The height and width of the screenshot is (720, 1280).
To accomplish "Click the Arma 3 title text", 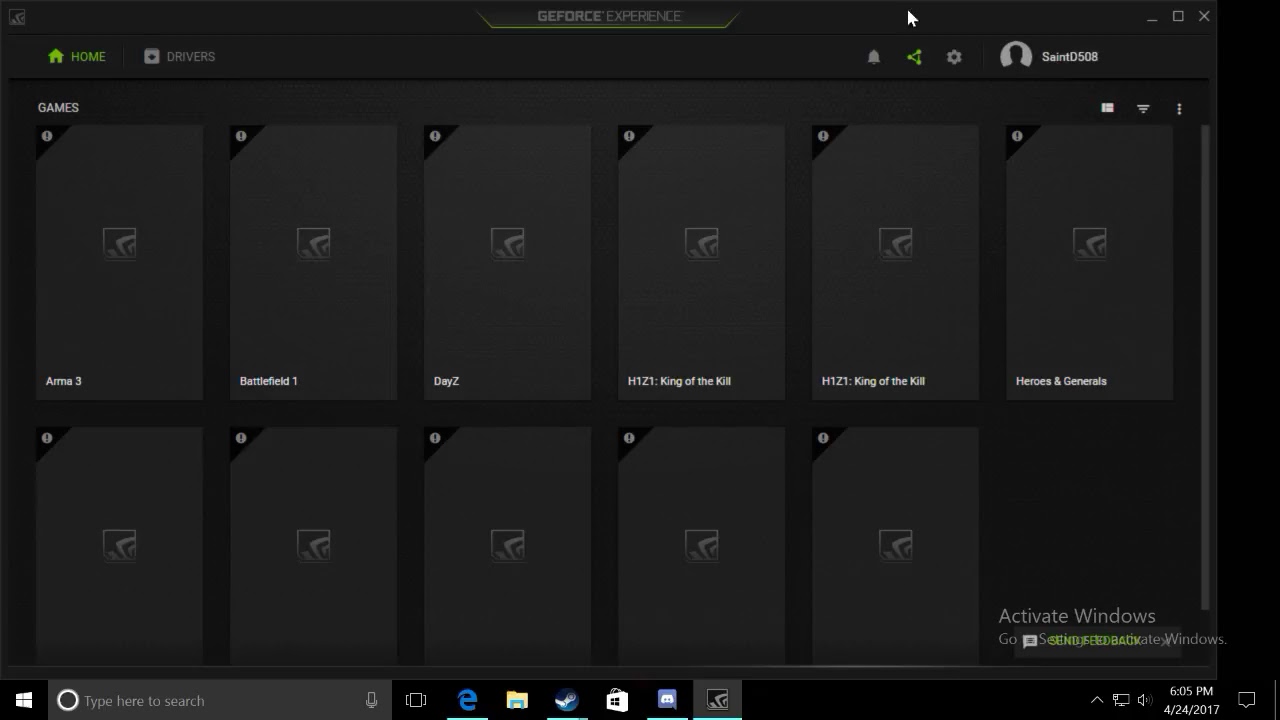I will (x=63, y=381).
